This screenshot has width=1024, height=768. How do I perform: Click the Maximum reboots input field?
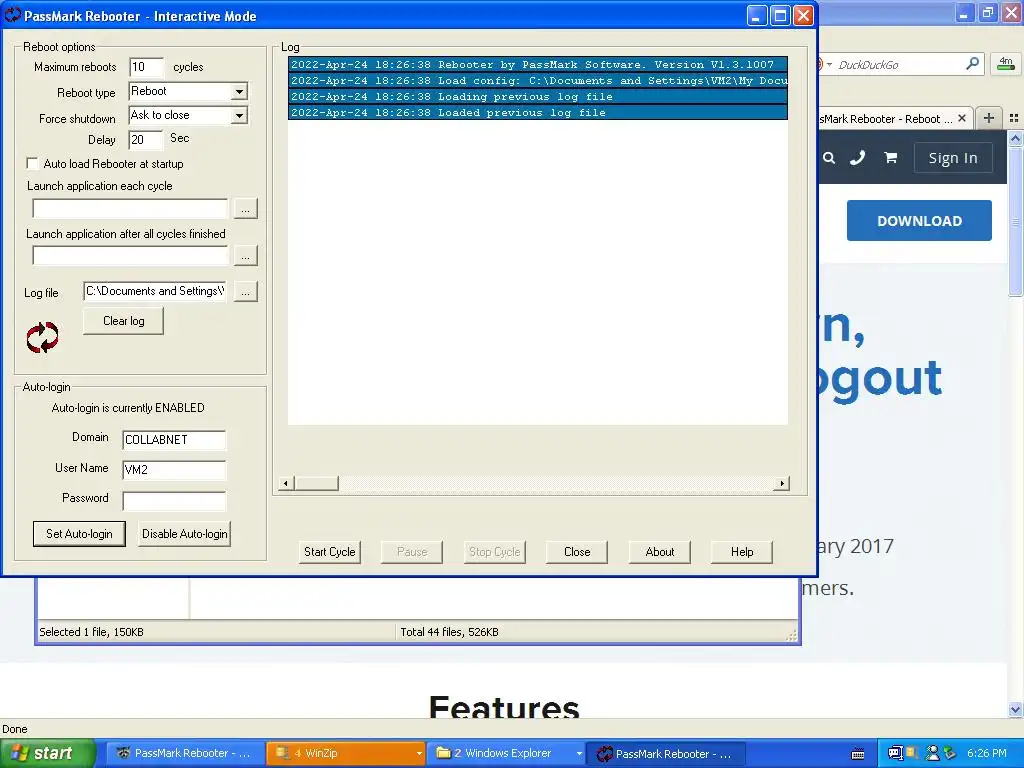tap(146, 67)
